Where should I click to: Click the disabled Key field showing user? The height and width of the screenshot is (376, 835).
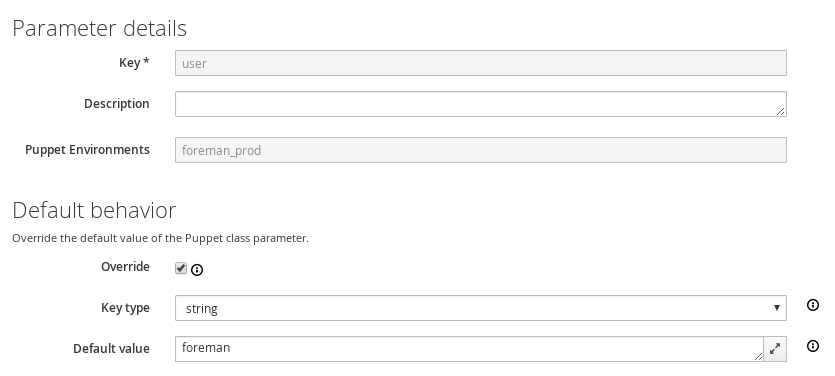(481, 63)
